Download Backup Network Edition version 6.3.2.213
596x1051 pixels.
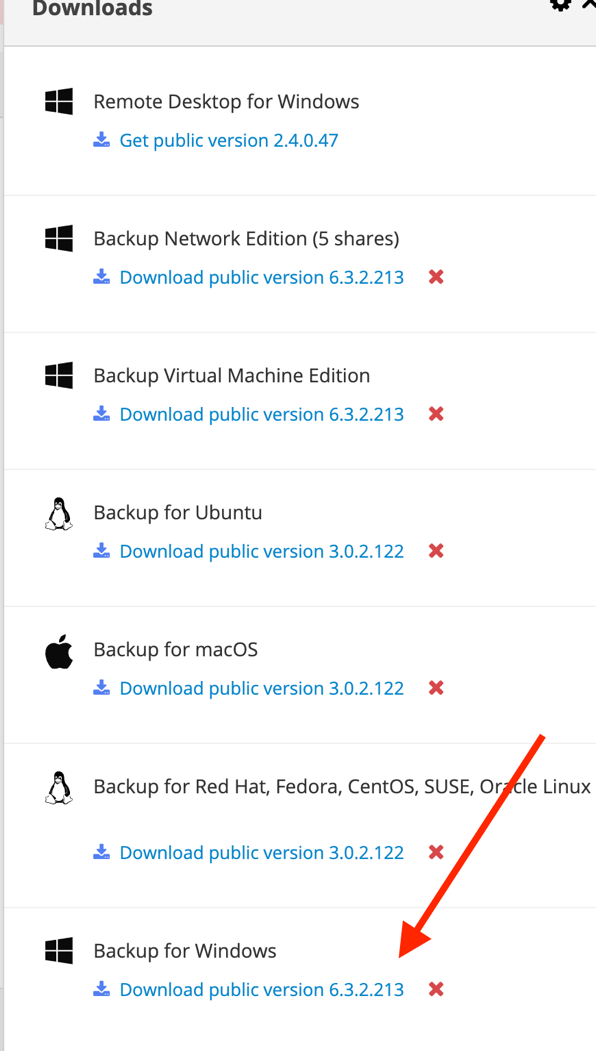(261, 277)
